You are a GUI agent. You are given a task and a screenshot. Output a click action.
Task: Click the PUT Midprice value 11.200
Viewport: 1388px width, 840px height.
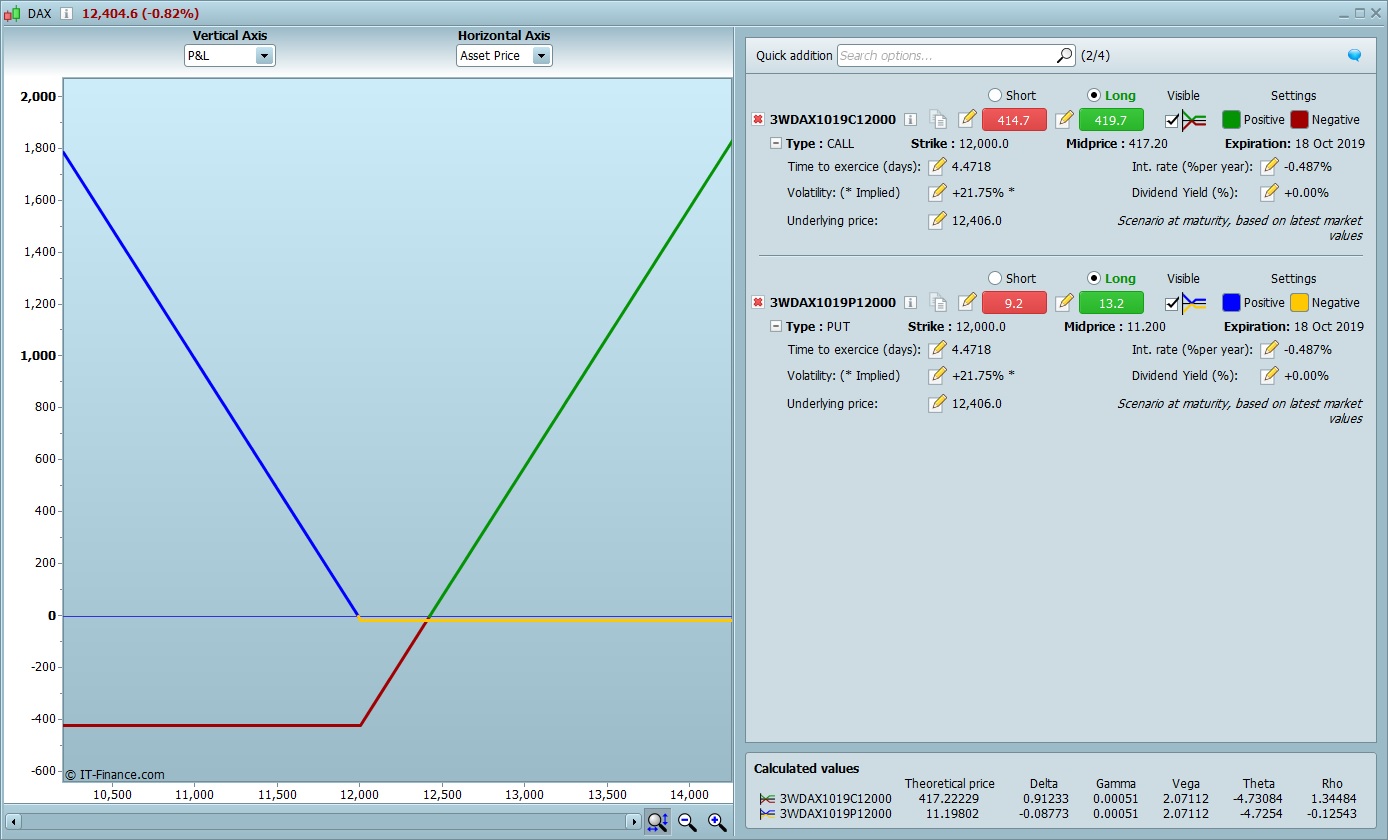tap(1147, 327)
